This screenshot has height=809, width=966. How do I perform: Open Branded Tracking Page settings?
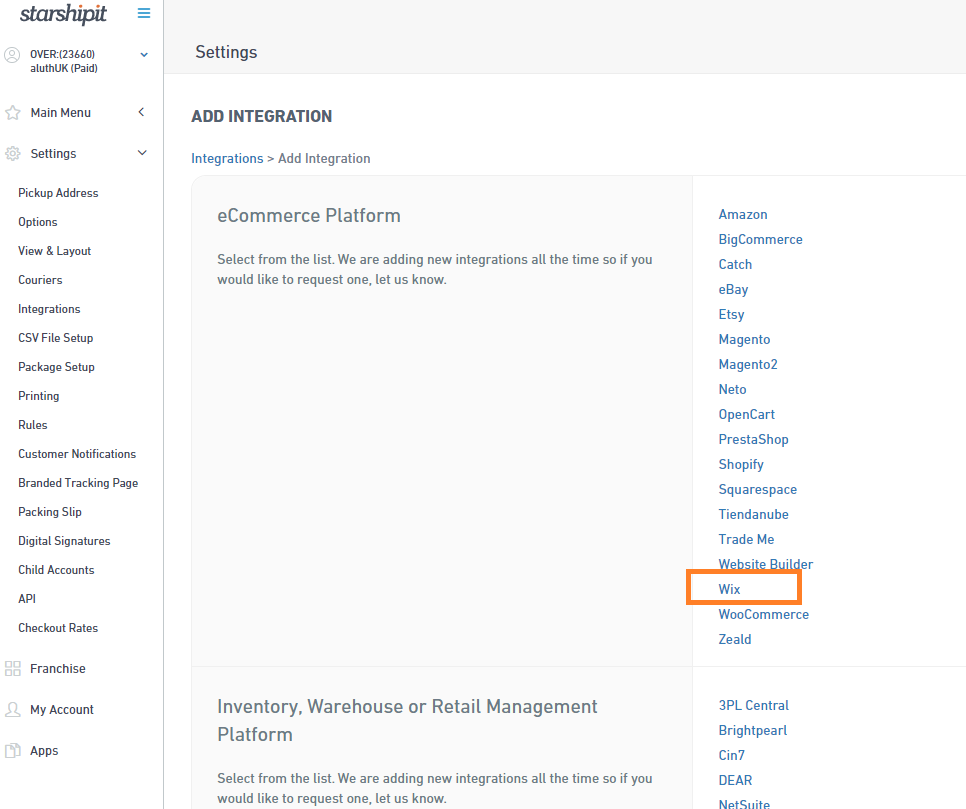pyautogui.click(x=78, y=482)
